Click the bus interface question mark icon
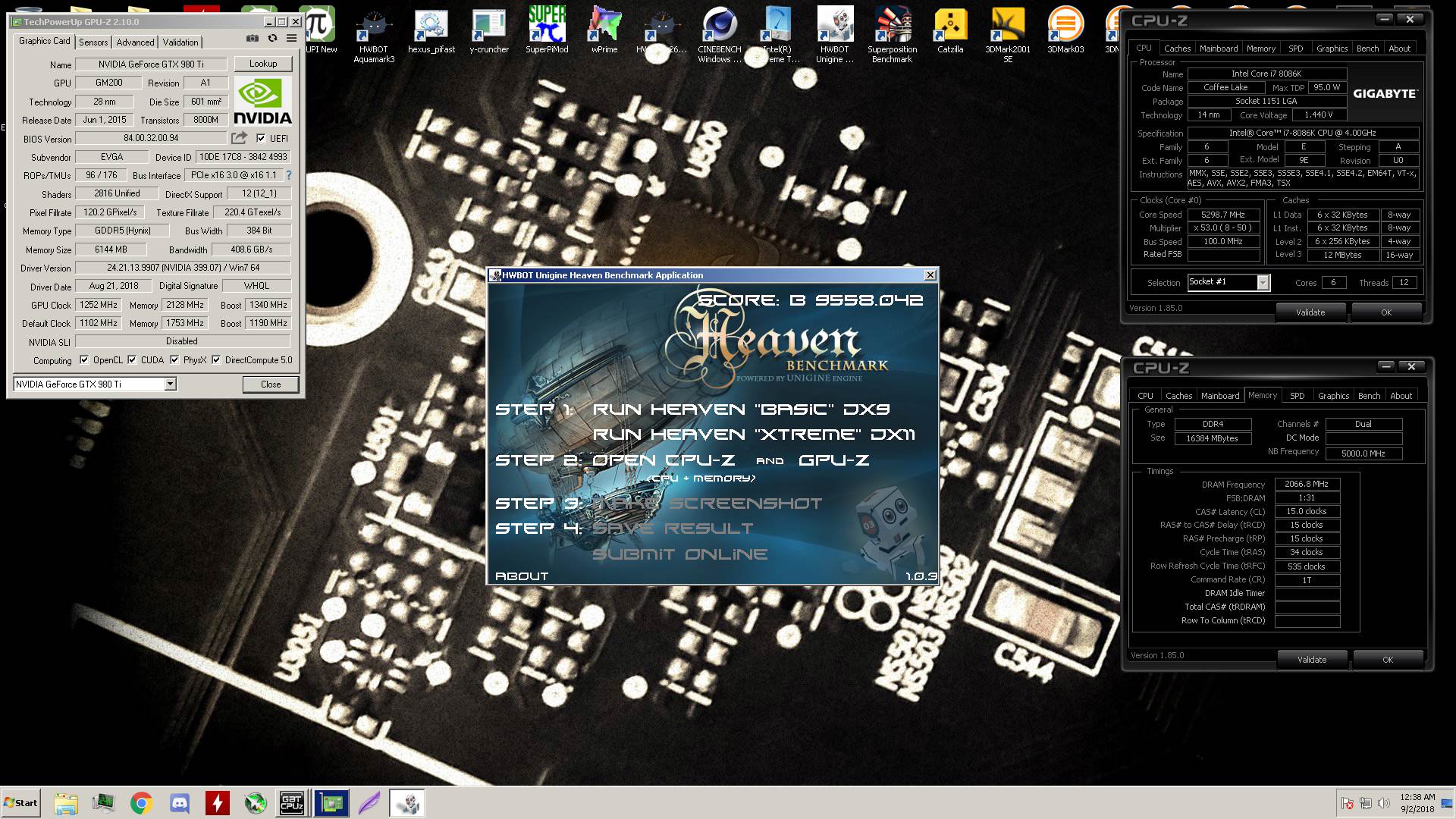This screenshot has width=1456, height=819. click(x=288, y=175)
